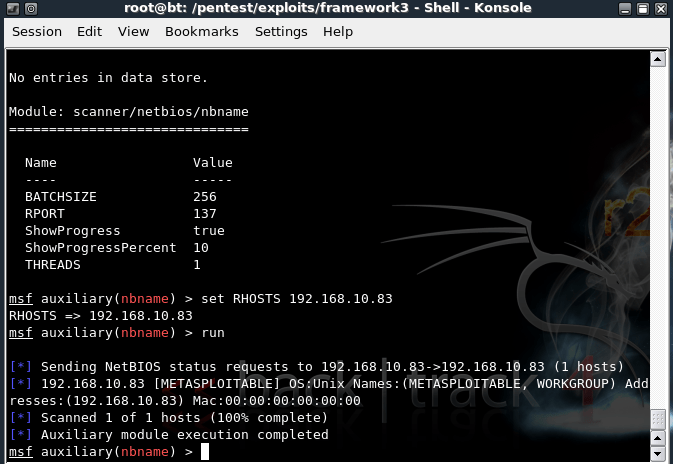The image size is (673, 464).
Task: Click the ShowProgressPercent value 10
Action: [x=201, y=248]
